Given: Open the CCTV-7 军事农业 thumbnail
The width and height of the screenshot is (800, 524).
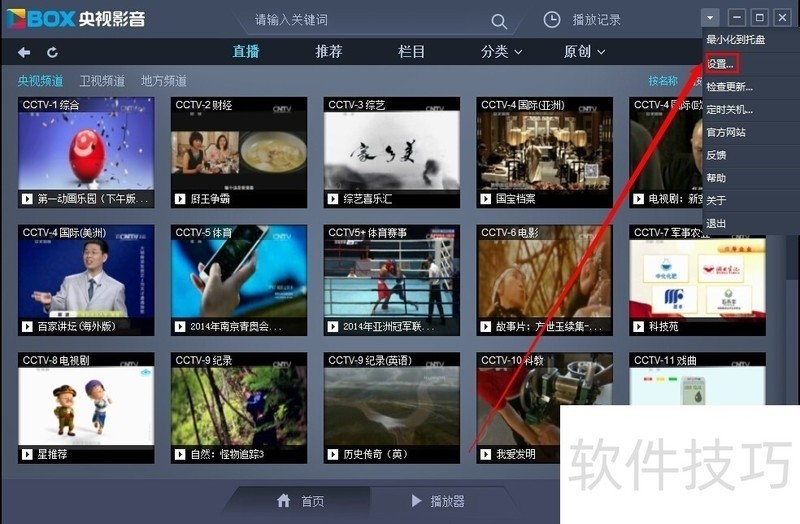Looking at the screenshot, I should (697, 280).
